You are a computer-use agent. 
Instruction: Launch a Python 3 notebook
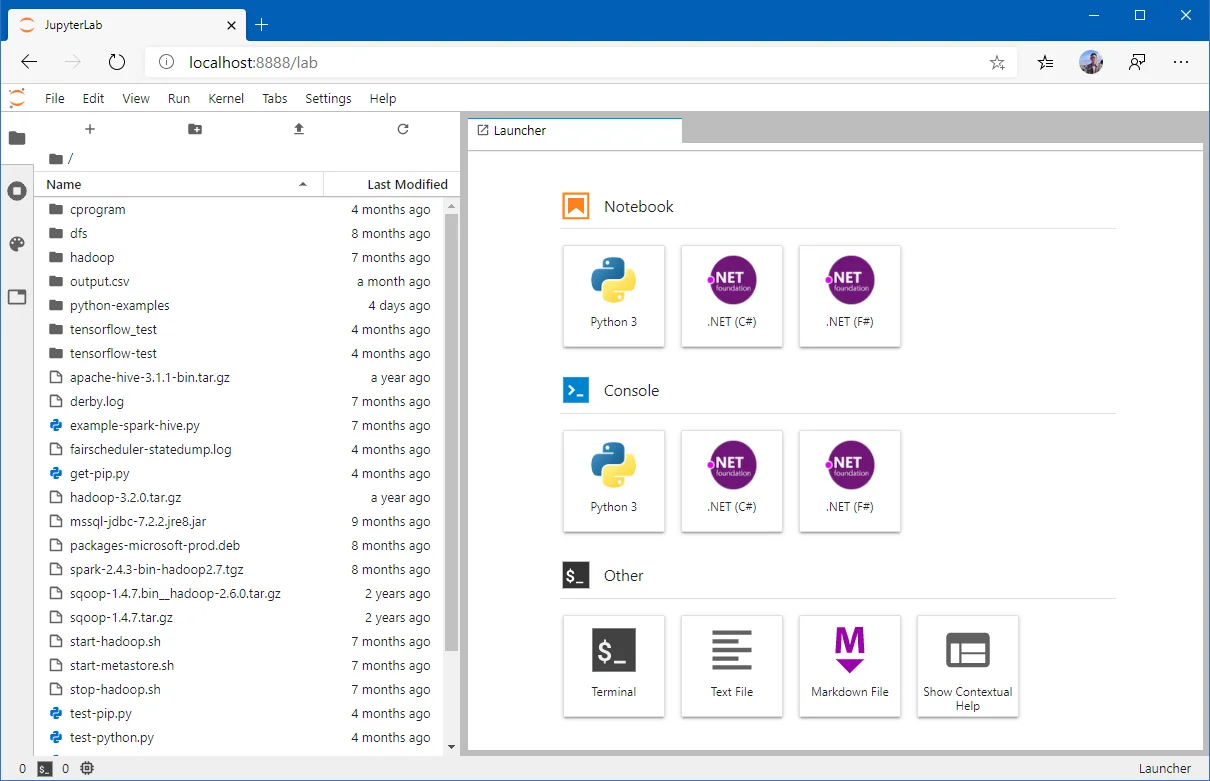tap(614, 296)
